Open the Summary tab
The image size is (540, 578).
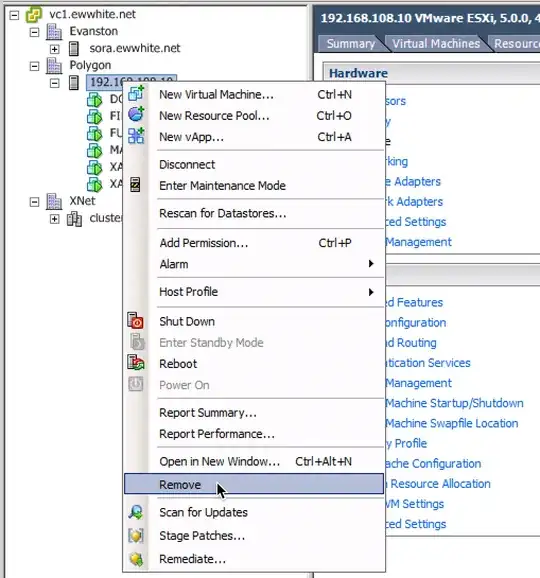click(x=351, y=43)
